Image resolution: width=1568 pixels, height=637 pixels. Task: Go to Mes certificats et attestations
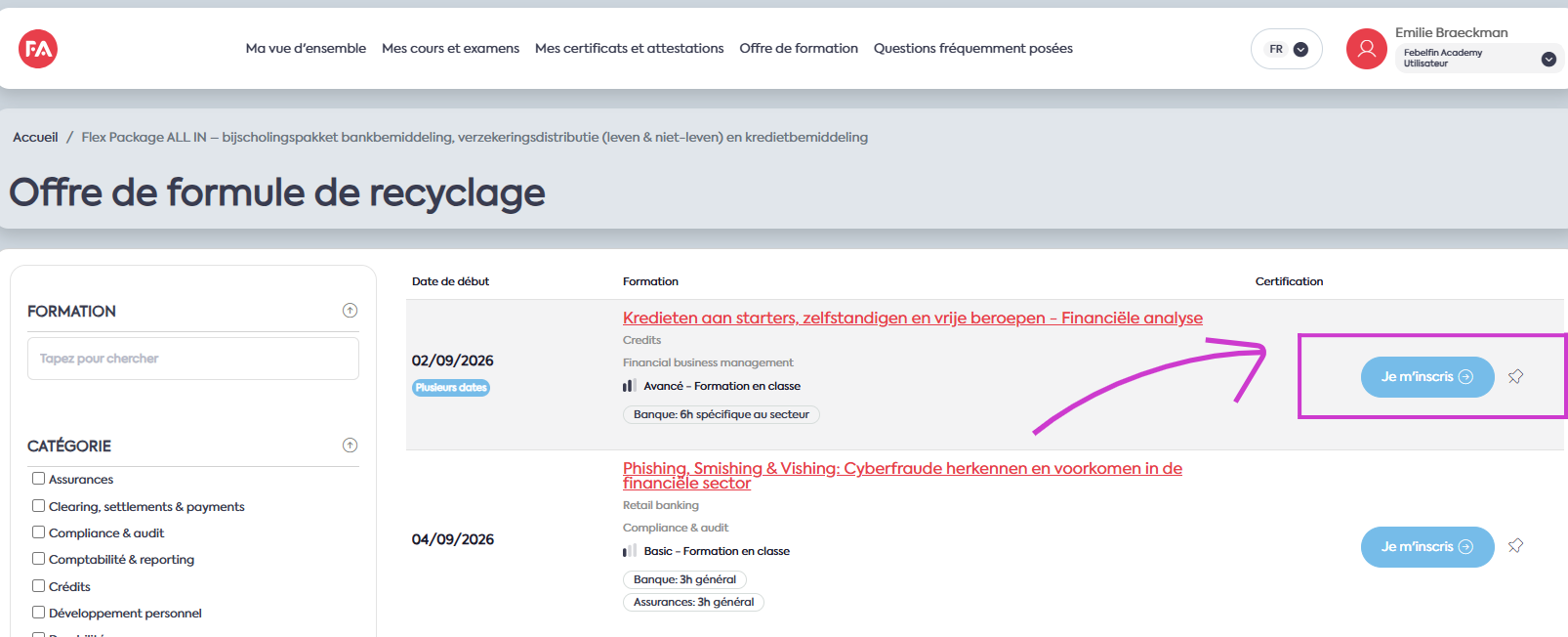pos(629,48)
